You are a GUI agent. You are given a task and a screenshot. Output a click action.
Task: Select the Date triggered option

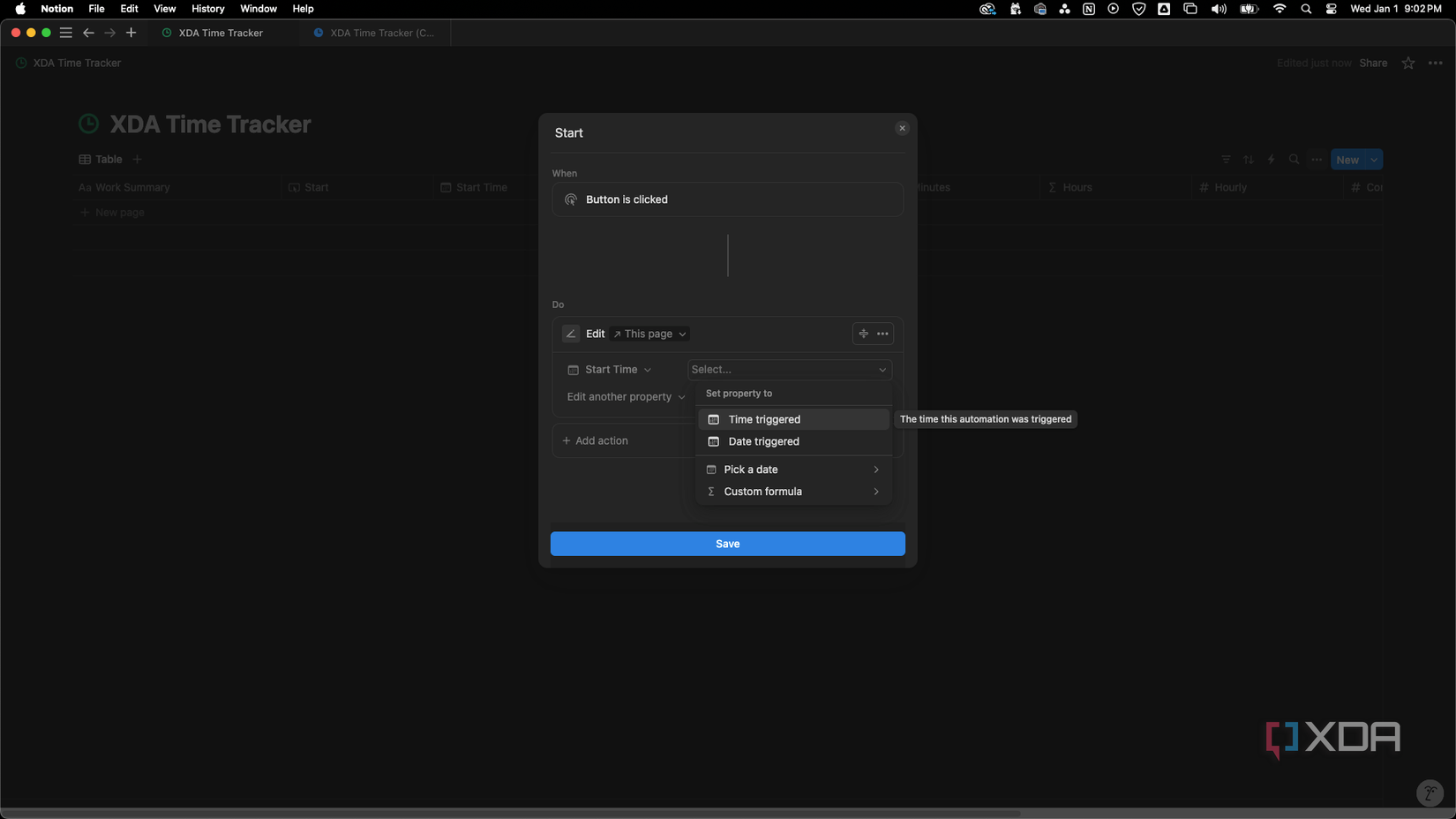[x=793, y=441]
